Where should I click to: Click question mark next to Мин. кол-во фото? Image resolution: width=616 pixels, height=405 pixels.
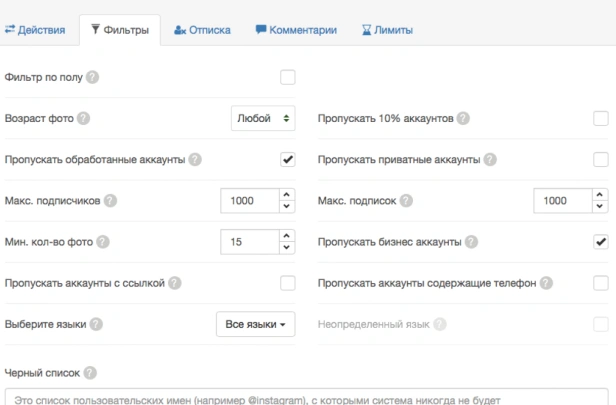(103, 242)
